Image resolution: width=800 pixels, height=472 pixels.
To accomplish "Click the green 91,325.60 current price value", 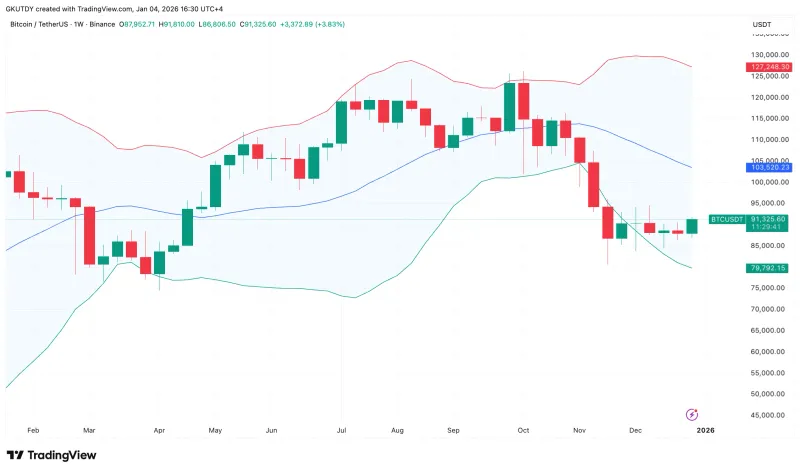I will [767, 218].
